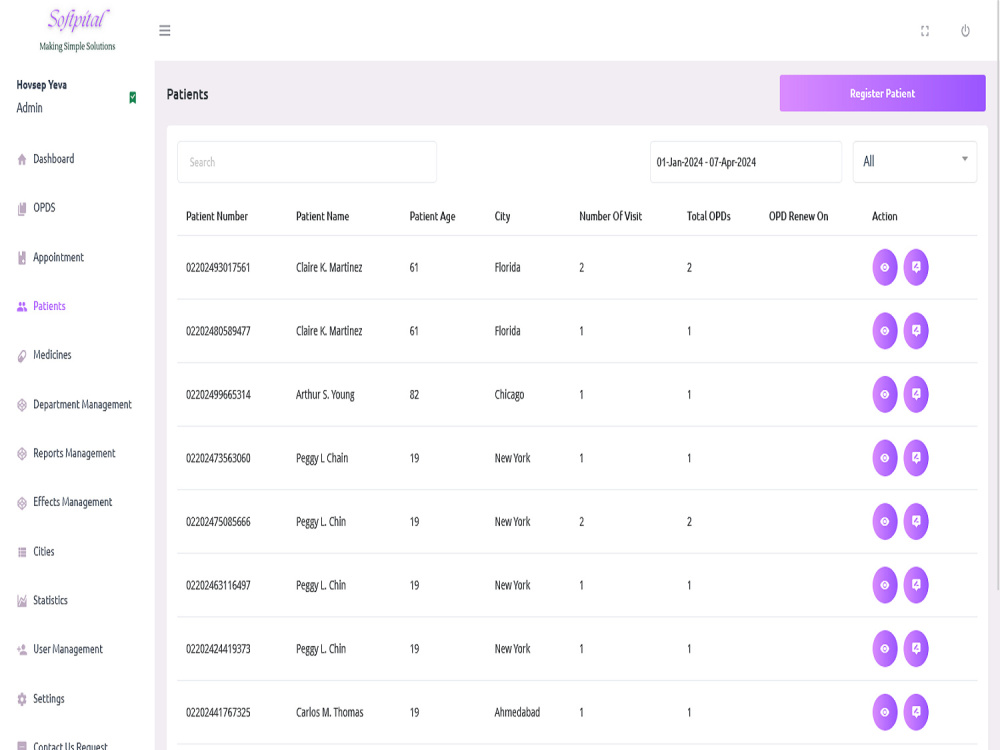Click patient name Carlos M. Thomas

(x=330, y=712)
